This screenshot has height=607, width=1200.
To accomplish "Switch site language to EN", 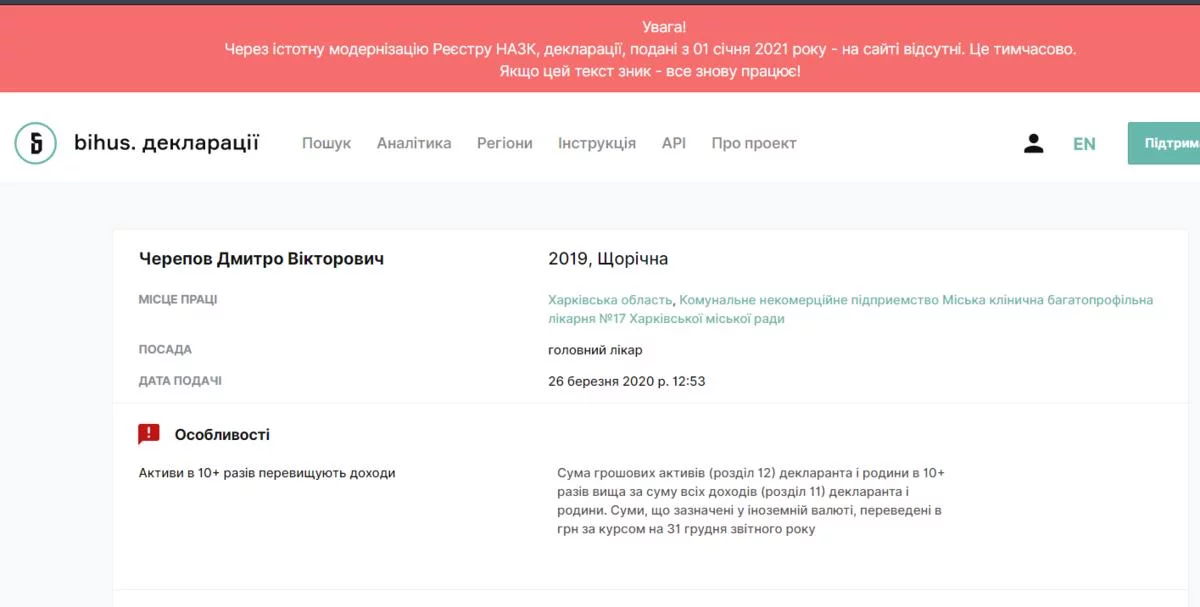I will [1084, 143].
